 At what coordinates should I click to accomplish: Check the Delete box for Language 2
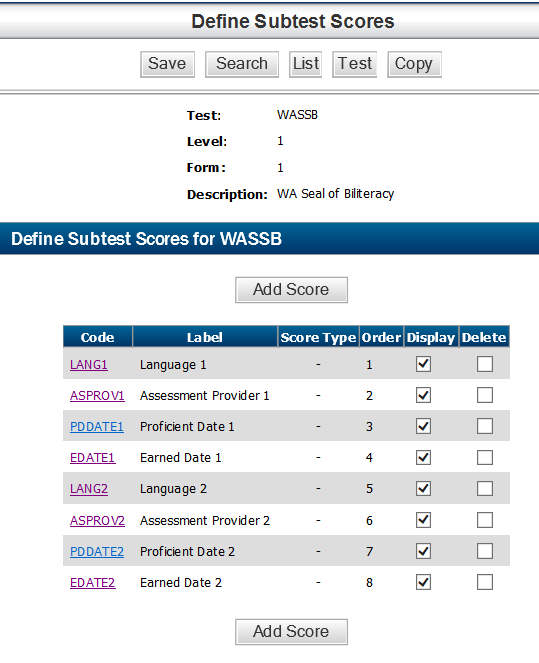click(x=485, y=488)
